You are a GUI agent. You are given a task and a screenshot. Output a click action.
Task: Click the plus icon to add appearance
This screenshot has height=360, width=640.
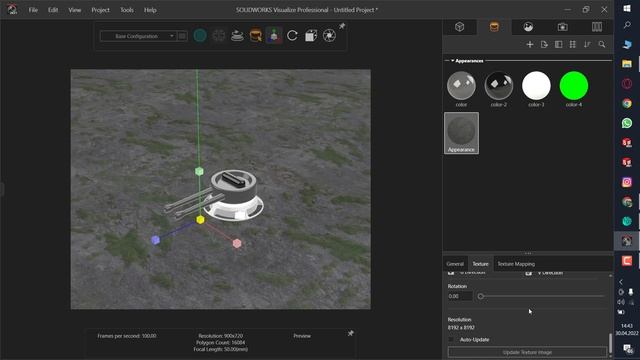tap(530, 44)
